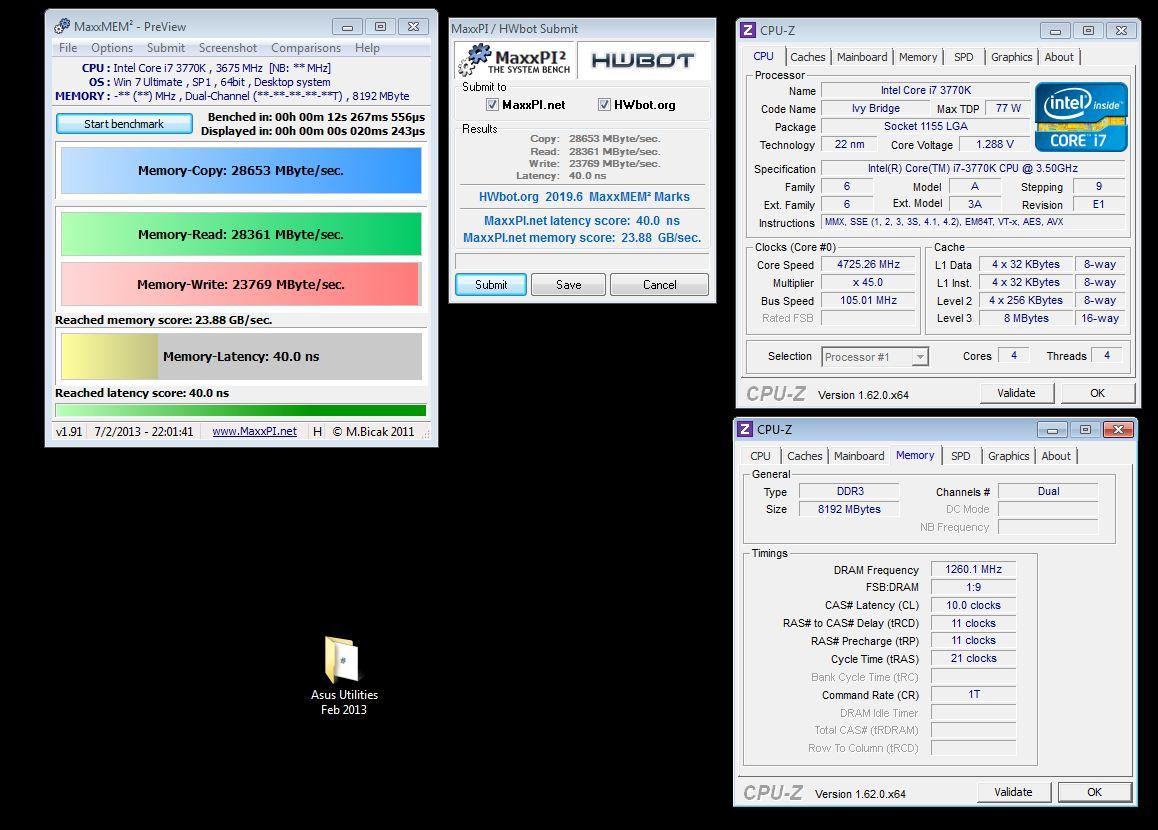Switch to Graphics tab in lower CPU-Z
The height and width of the screenshot is (830, 1158).
click(x=1008, y=456)
